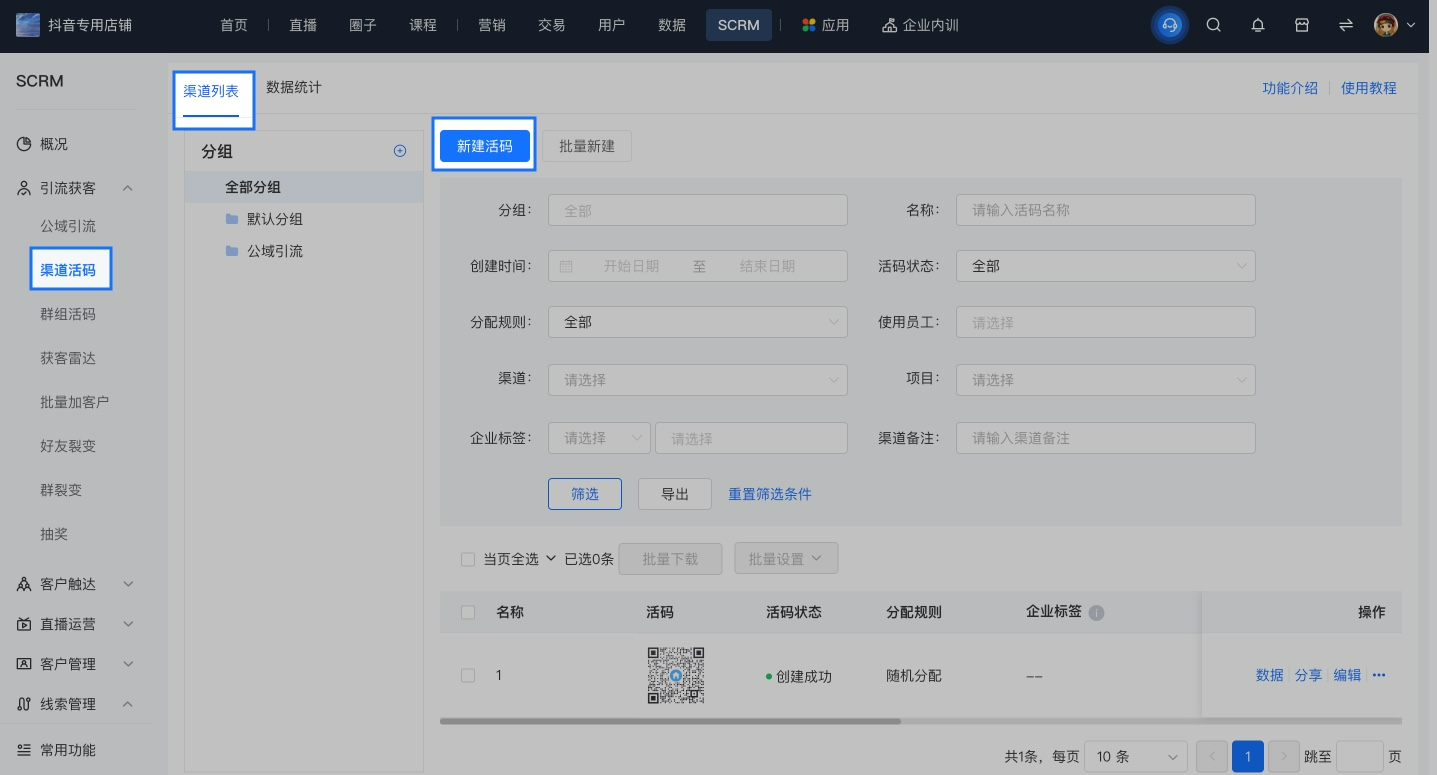Expand the 客户触达 sidebar section
The height and width of the screenshot is (775, 1437).
pos(128,584)
